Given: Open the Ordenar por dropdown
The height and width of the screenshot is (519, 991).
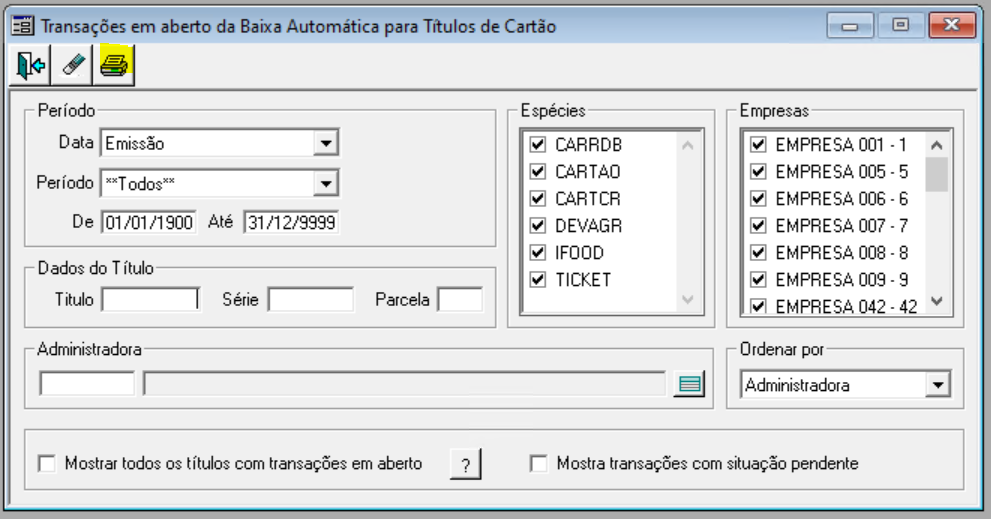Looking at the screenshot, I should (x=938, y=384).
